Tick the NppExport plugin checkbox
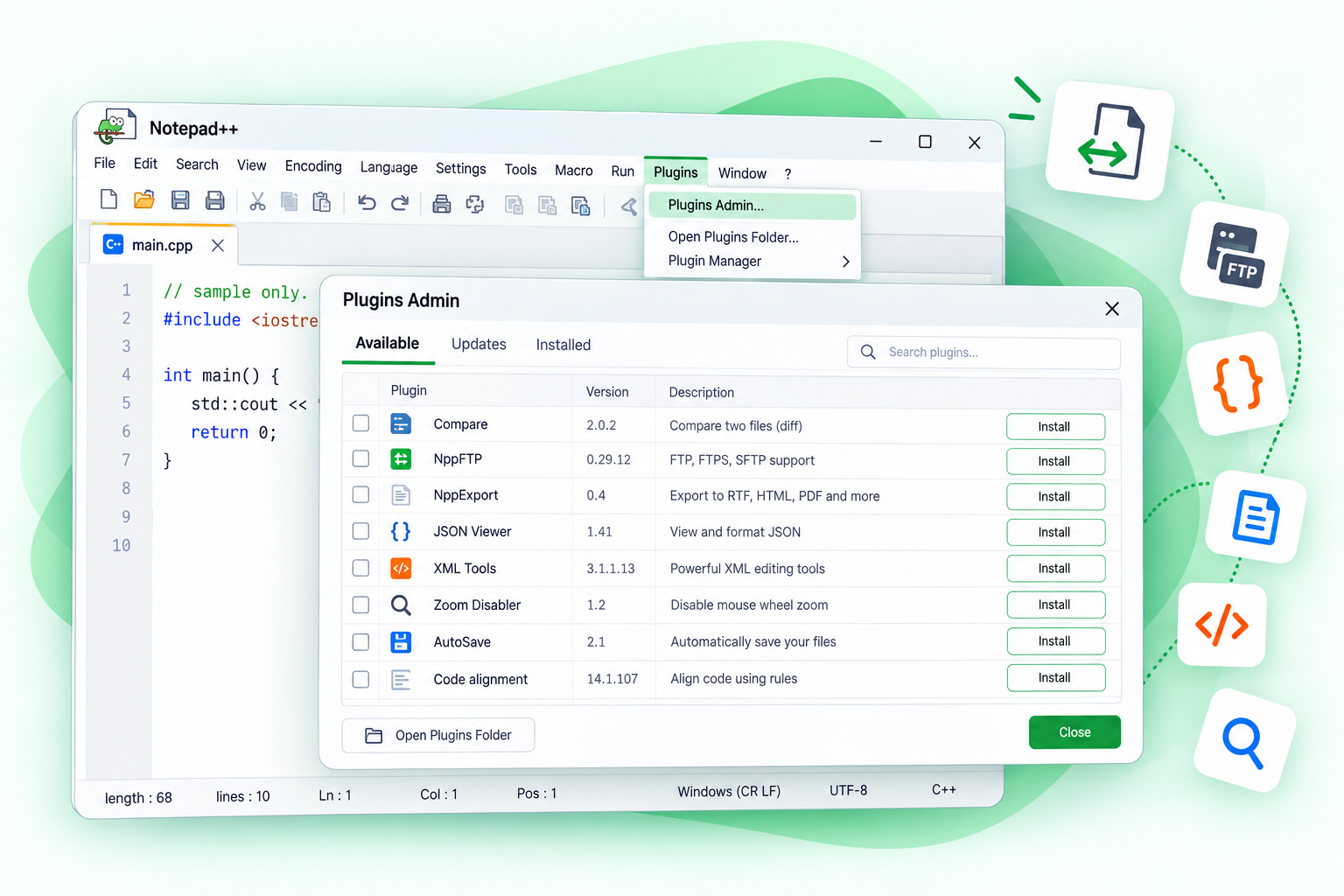Viewport: 1344px width, 896px height. (x=360, y=494)
